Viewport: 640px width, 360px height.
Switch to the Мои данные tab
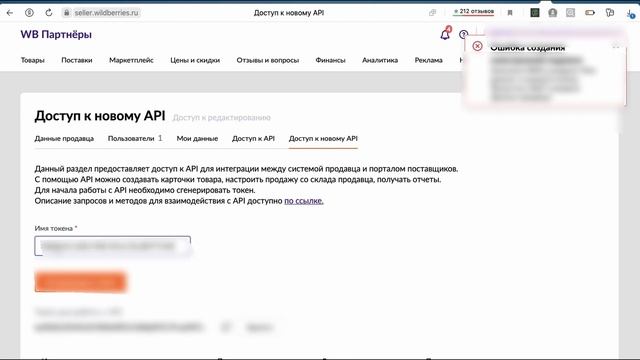(197, 138)
